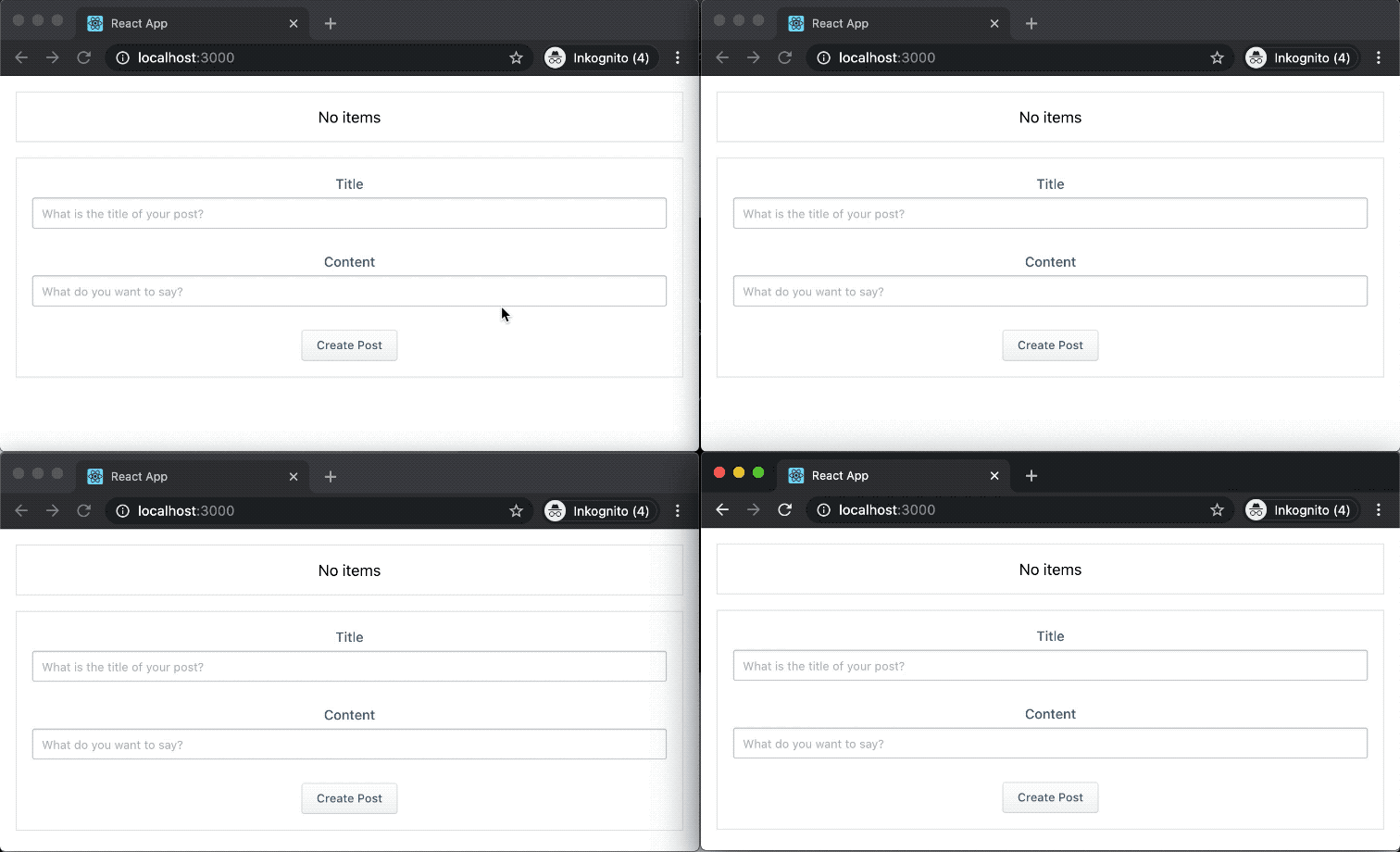Focus the Title field in top-right window
This screenshot has height=852, width=1400.
1050,213
